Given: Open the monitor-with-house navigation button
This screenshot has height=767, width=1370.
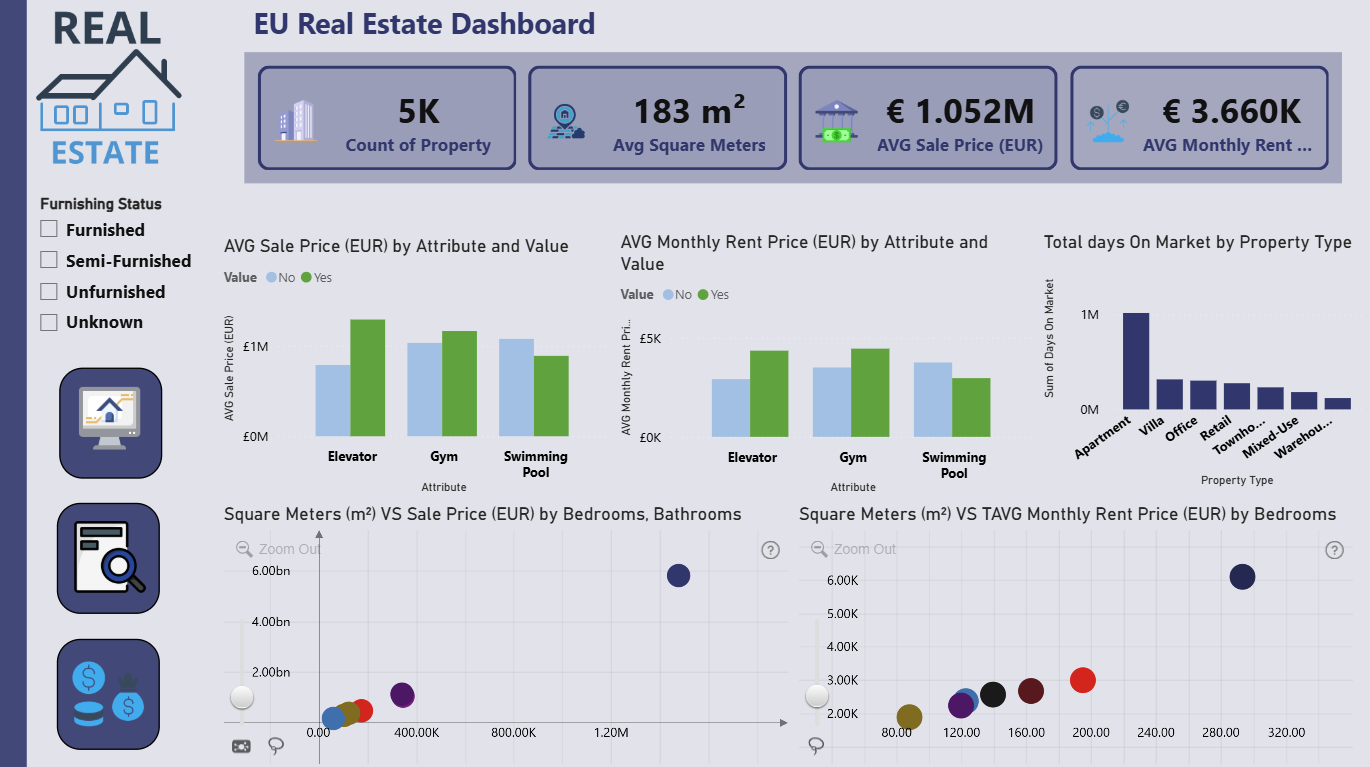Looking at the screenshot, I should tap(110, 423).
